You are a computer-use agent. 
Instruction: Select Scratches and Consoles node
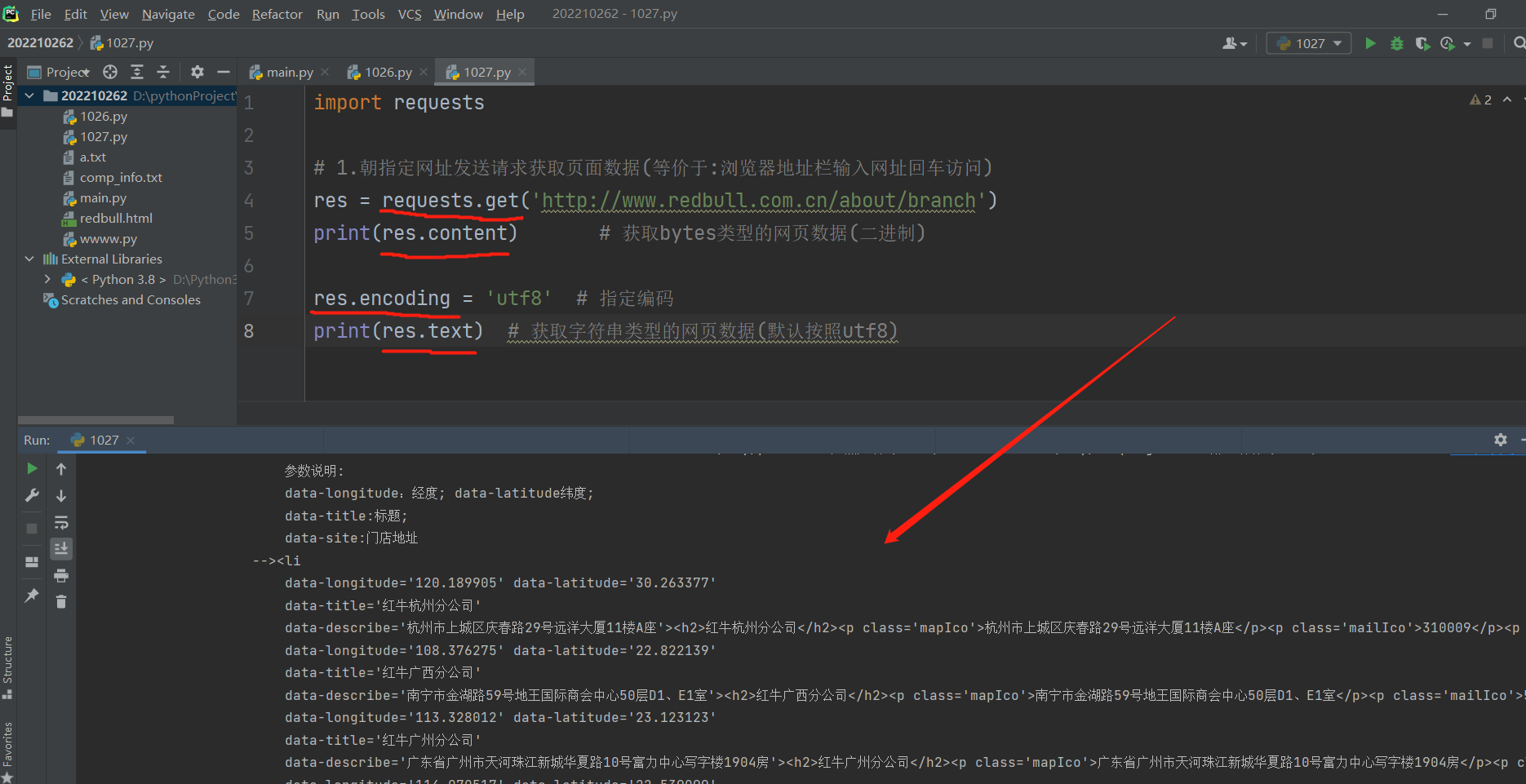pos(131,300)
